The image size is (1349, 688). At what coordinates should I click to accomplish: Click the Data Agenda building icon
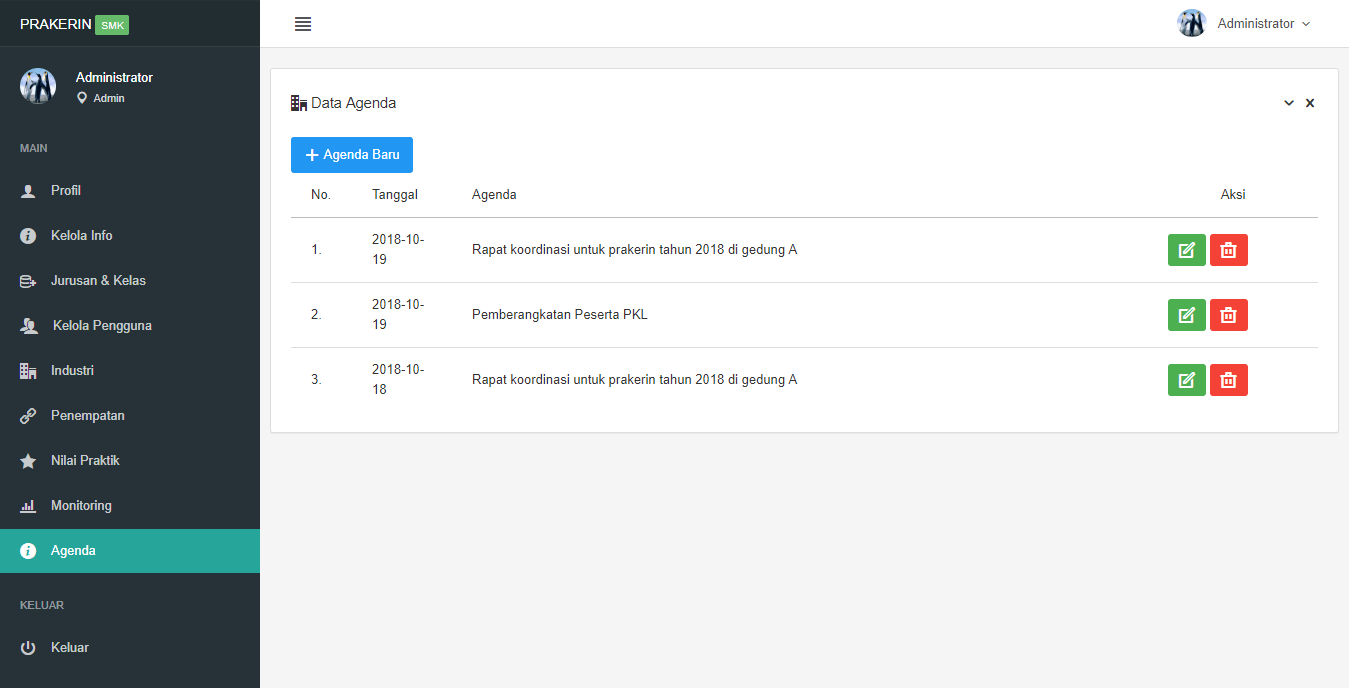point(299,103)
